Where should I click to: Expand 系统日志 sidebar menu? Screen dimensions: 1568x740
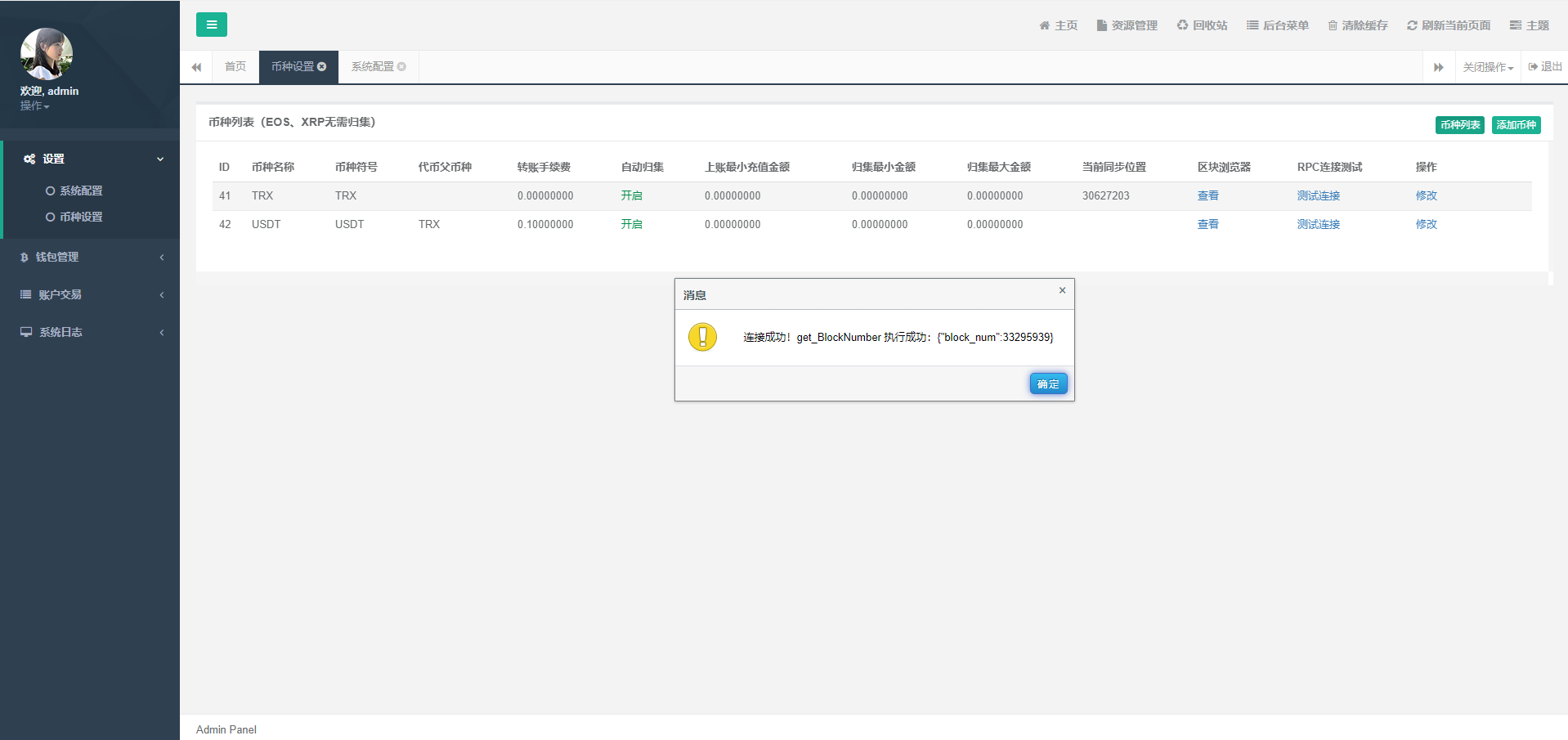(x=91, y=332)
